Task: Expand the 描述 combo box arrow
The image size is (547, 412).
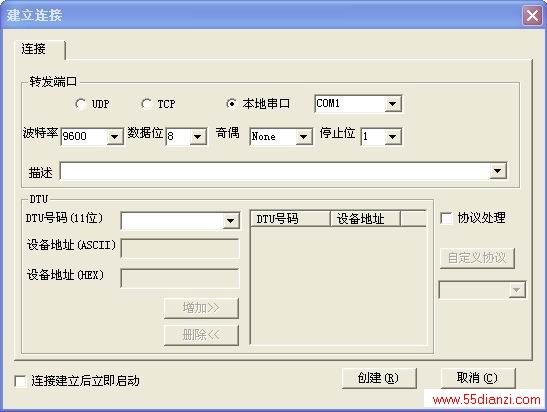Action: [x=498, y=171]
